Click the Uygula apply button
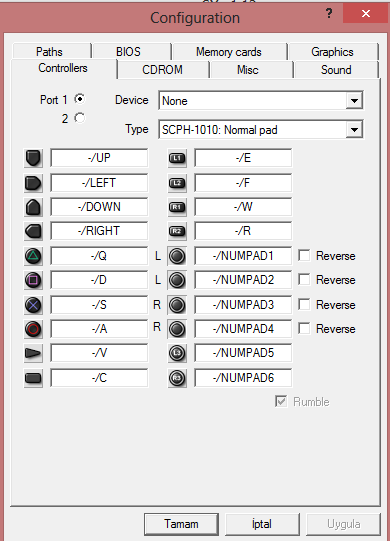 pyautogui.click(x=343, y=524)
